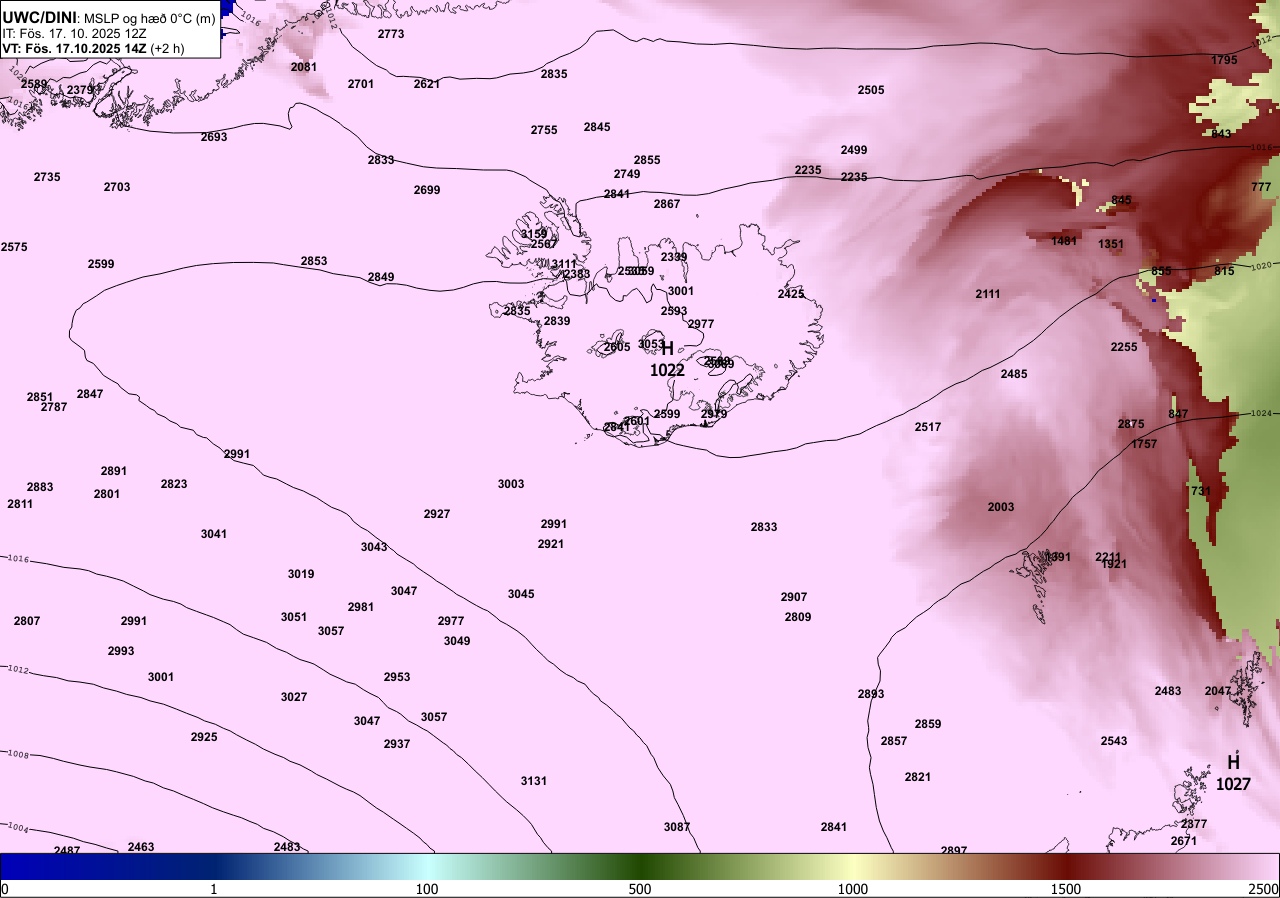Click the 2927 value

(437, 514)
